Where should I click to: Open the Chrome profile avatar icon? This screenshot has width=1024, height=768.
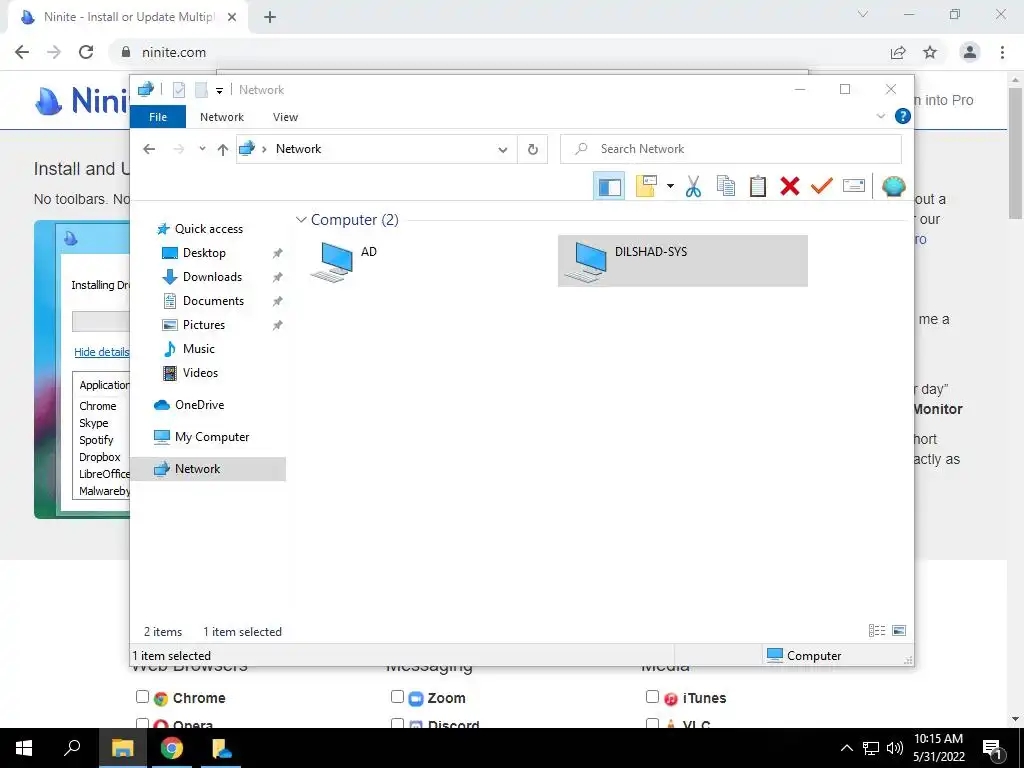pos(970,52)
